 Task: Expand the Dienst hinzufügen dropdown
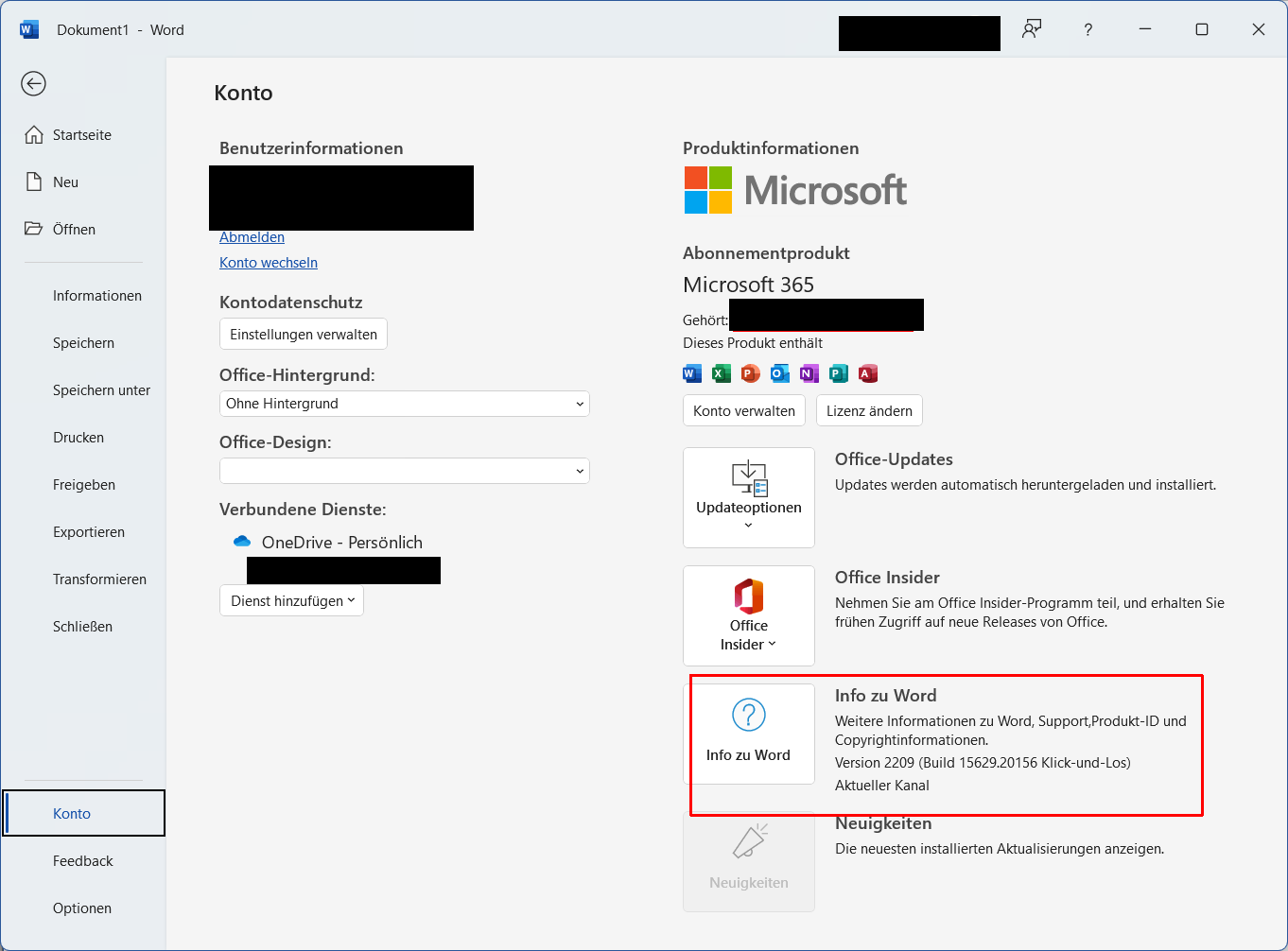291,600
